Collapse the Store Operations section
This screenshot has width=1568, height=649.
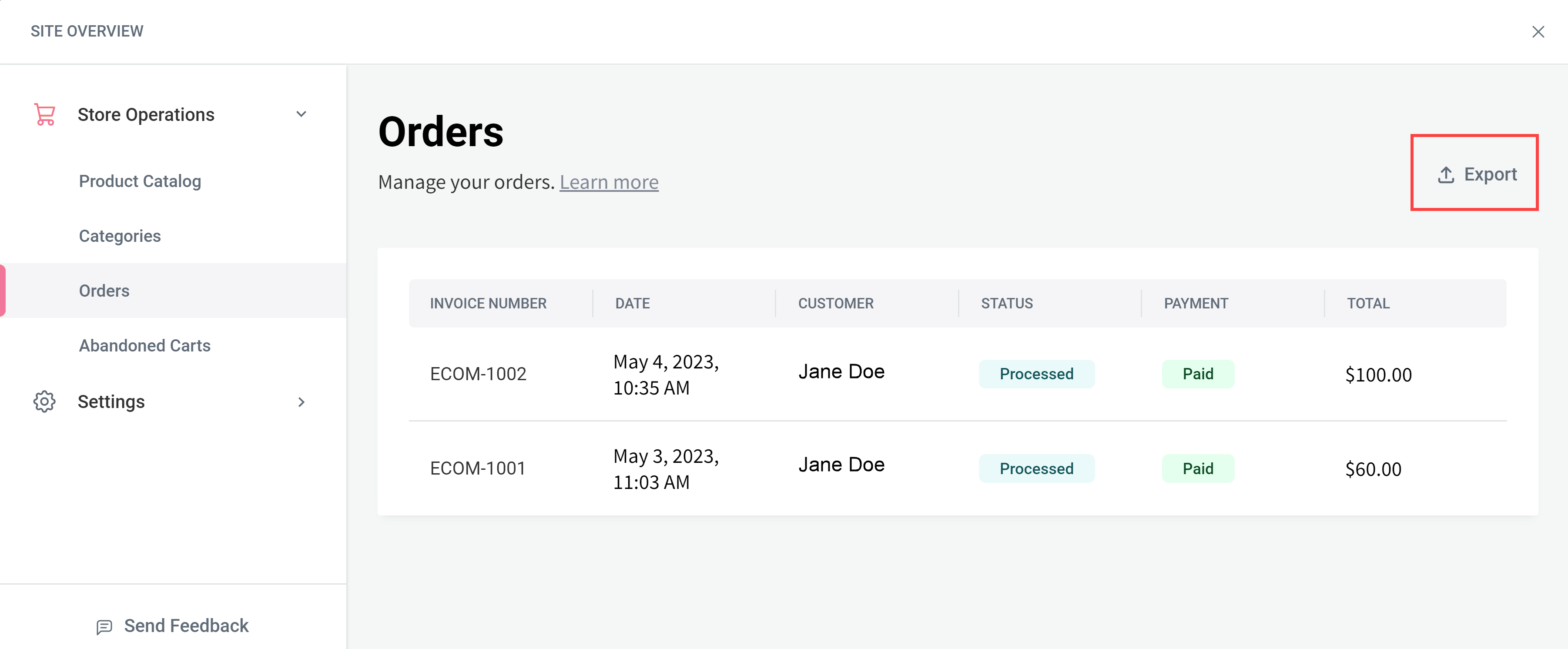(301, 114)
